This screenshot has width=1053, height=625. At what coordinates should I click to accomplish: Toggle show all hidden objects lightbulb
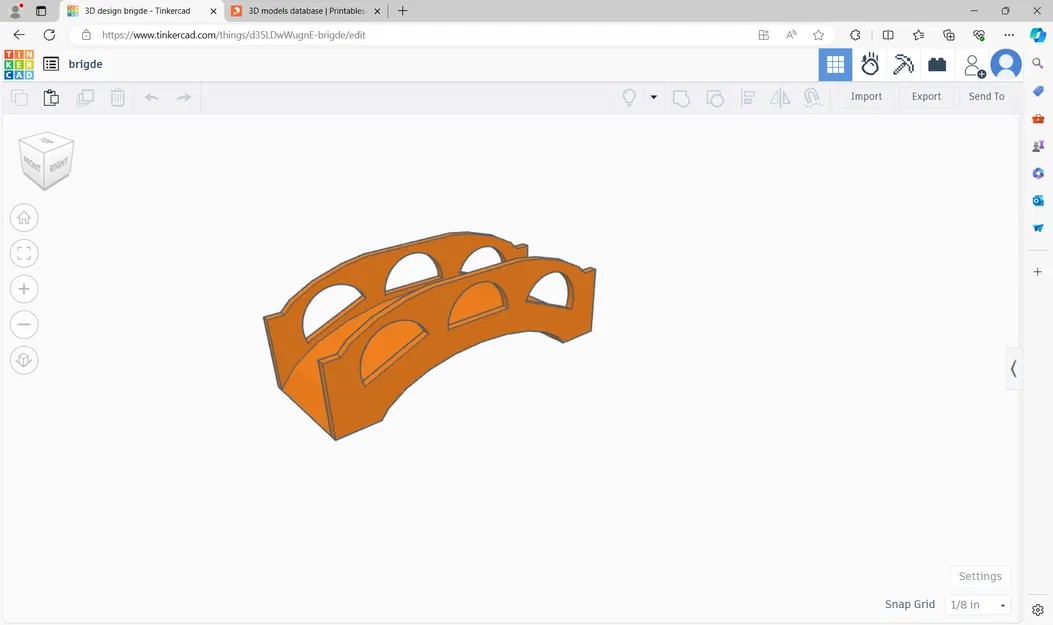(628, 97)
